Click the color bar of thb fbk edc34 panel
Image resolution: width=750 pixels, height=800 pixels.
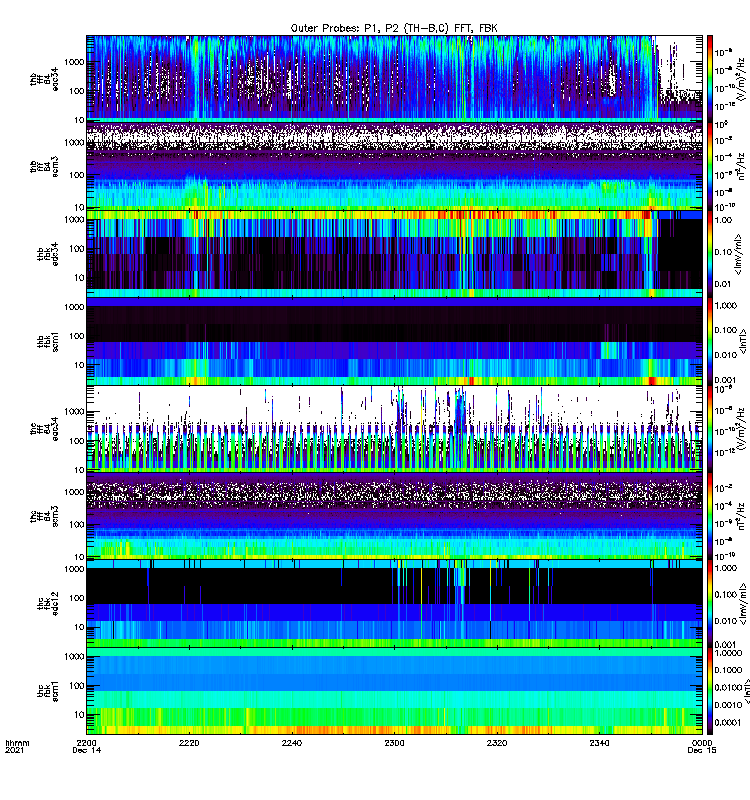point(710,254)
